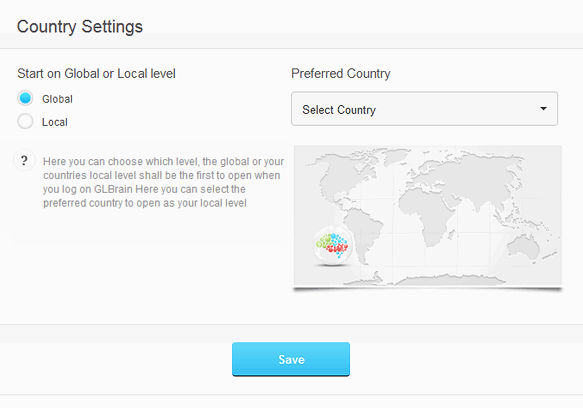
Task: Click Australia on the world map
Action: [523, 247]
